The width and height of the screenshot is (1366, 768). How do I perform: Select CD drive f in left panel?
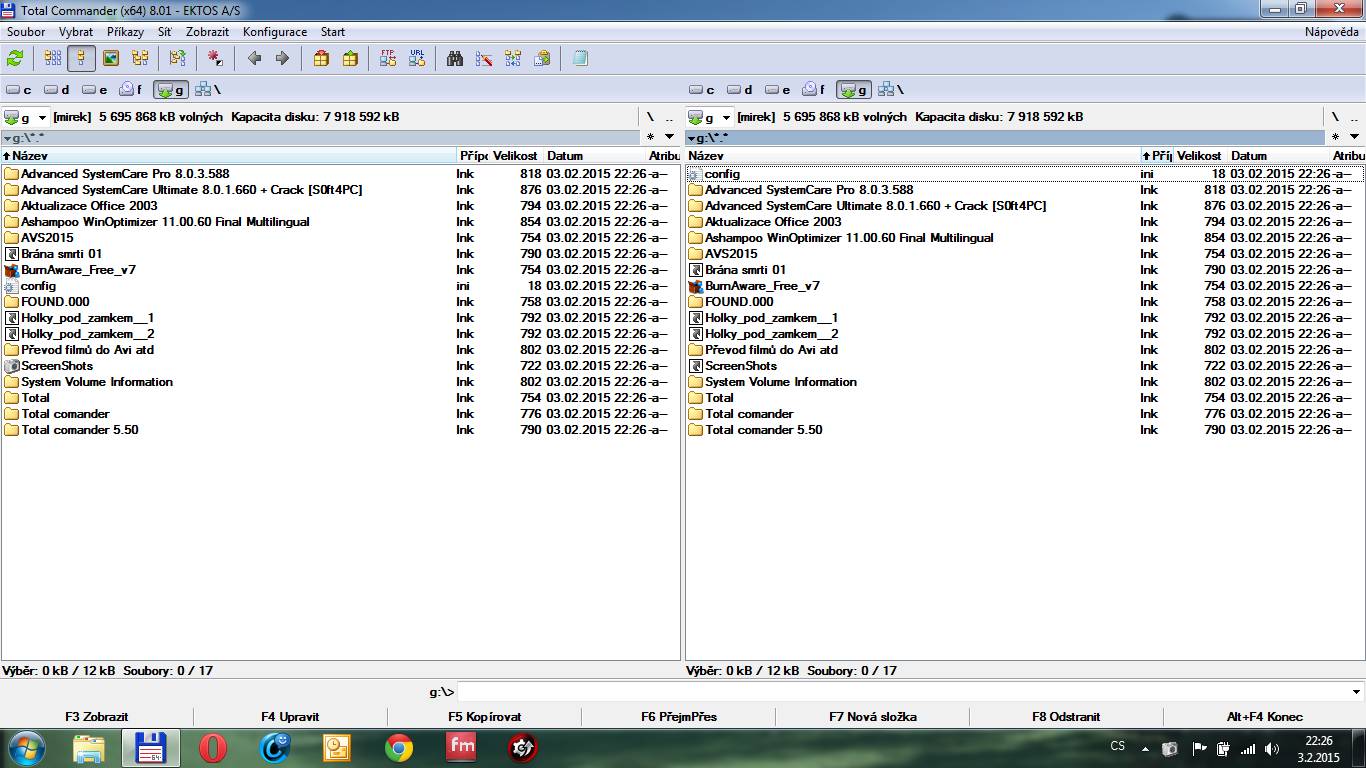(x=131, y=90)
